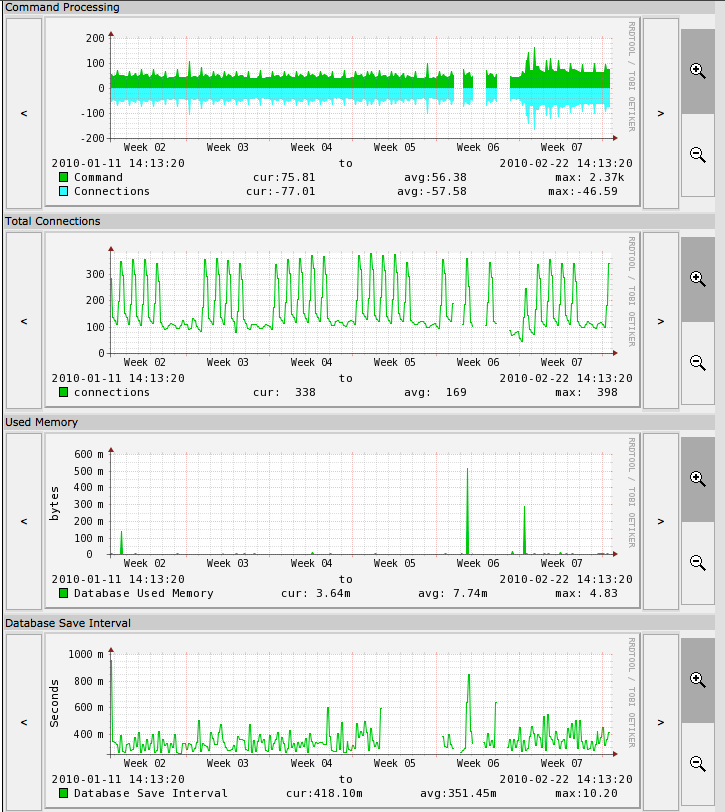Click the green Command legend swatch
The height and width of the screenshot is (812, 725).
[63, 178]
